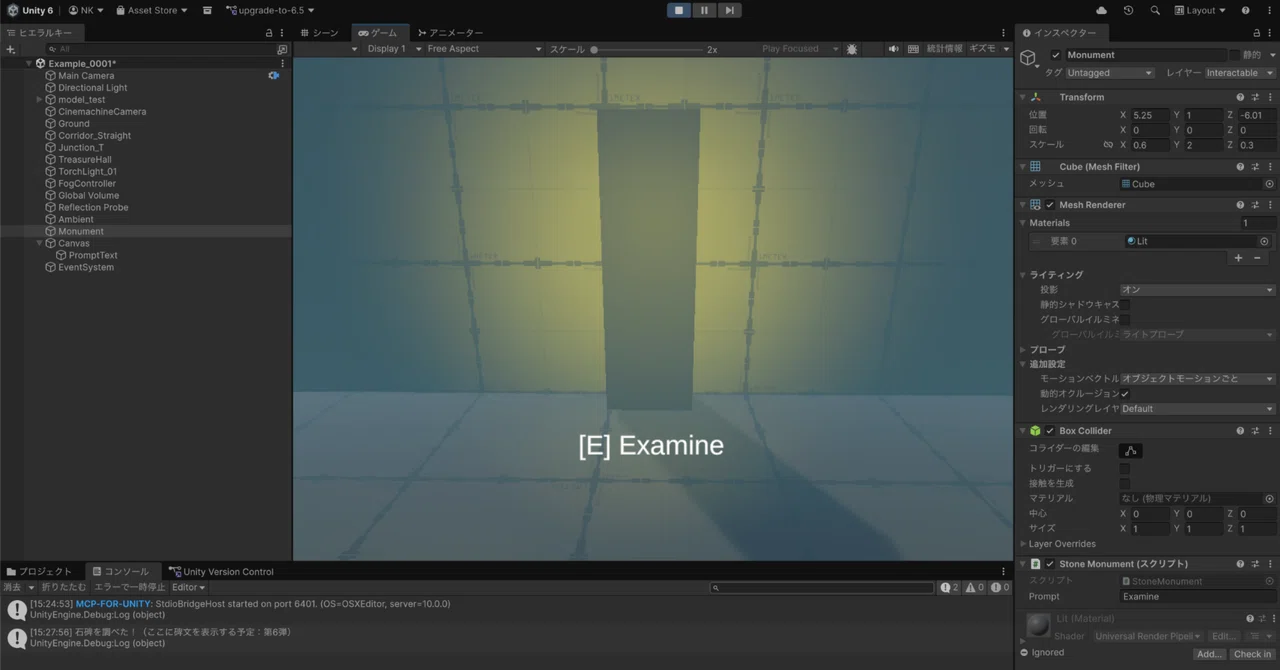Pause the running game

tap(704, 10)
